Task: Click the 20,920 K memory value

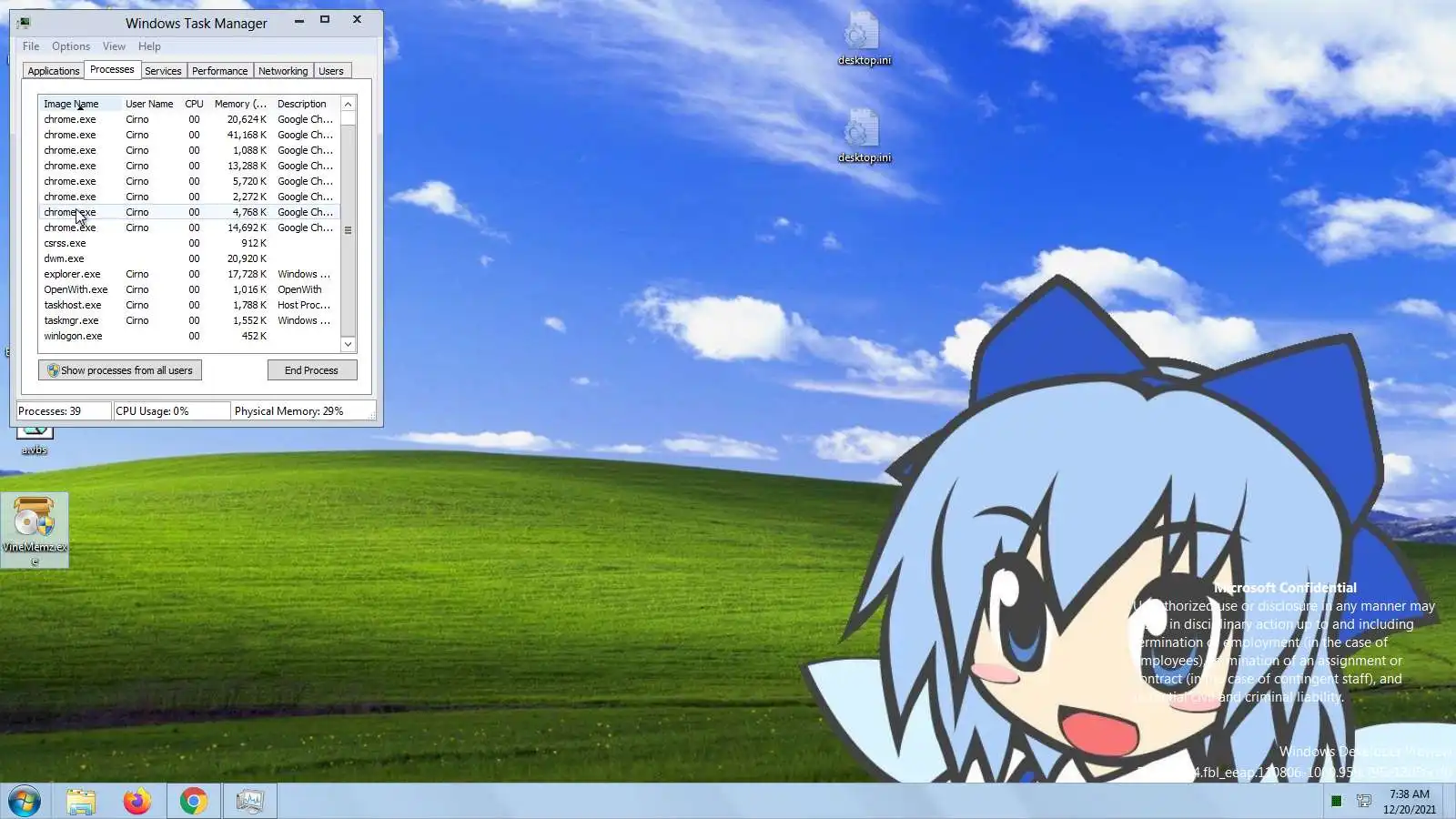Action: (x=248, y=258)
